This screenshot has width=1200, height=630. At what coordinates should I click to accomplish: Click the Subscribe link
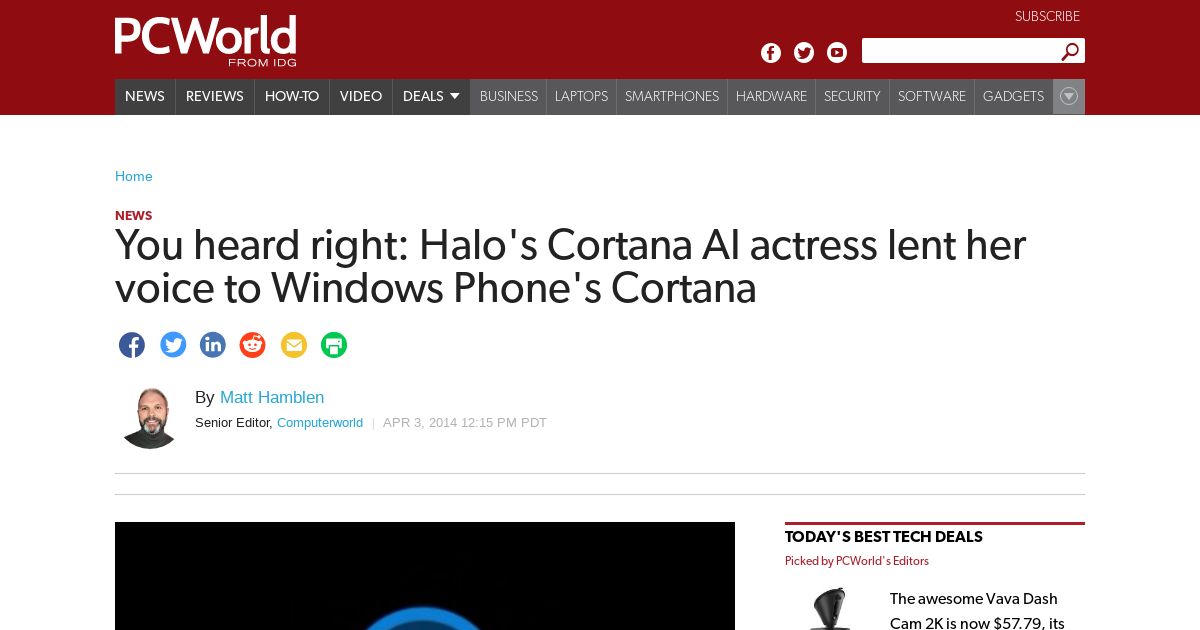coord(1047,17)
